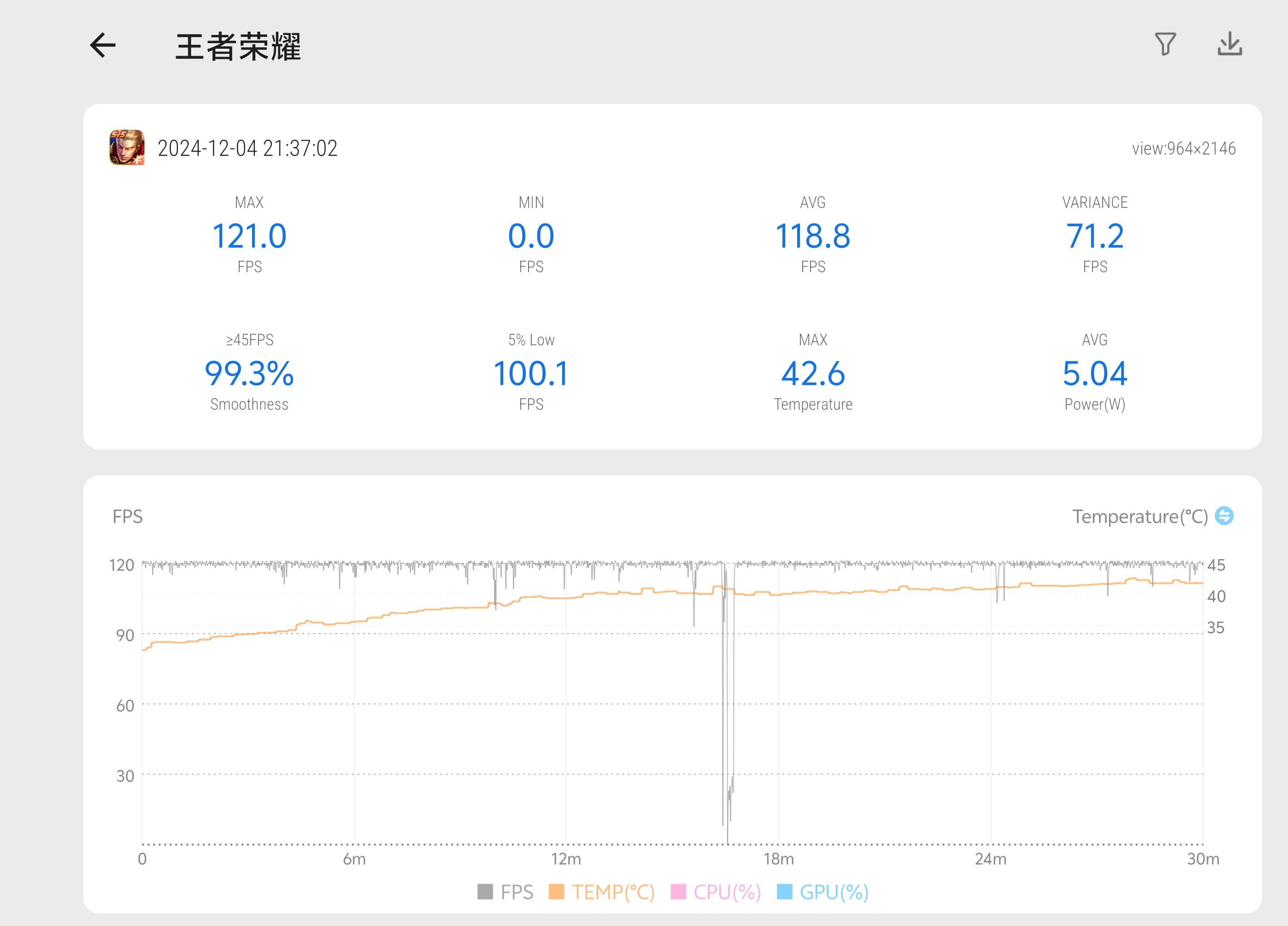Click the orange TEMP legend swatch
Viewport: 1288px width, 926px height.
[x=557, y=892]
